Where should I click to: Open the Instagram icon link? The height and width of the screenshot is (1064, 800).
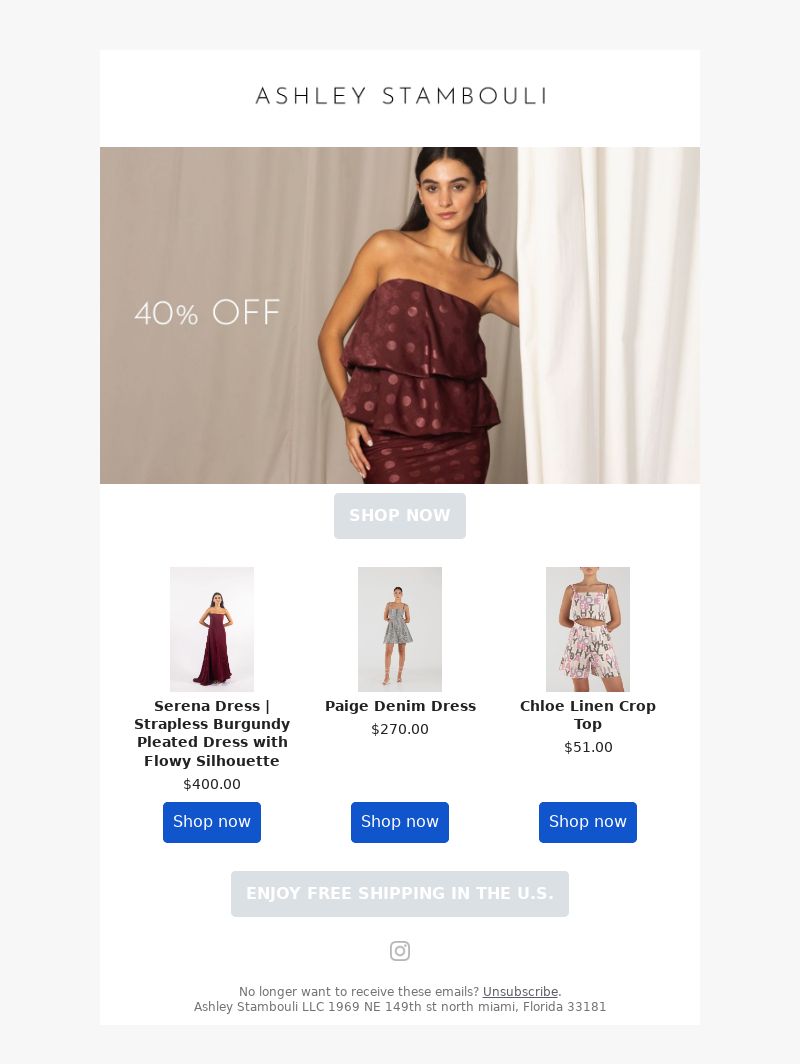tap(400, 951)
